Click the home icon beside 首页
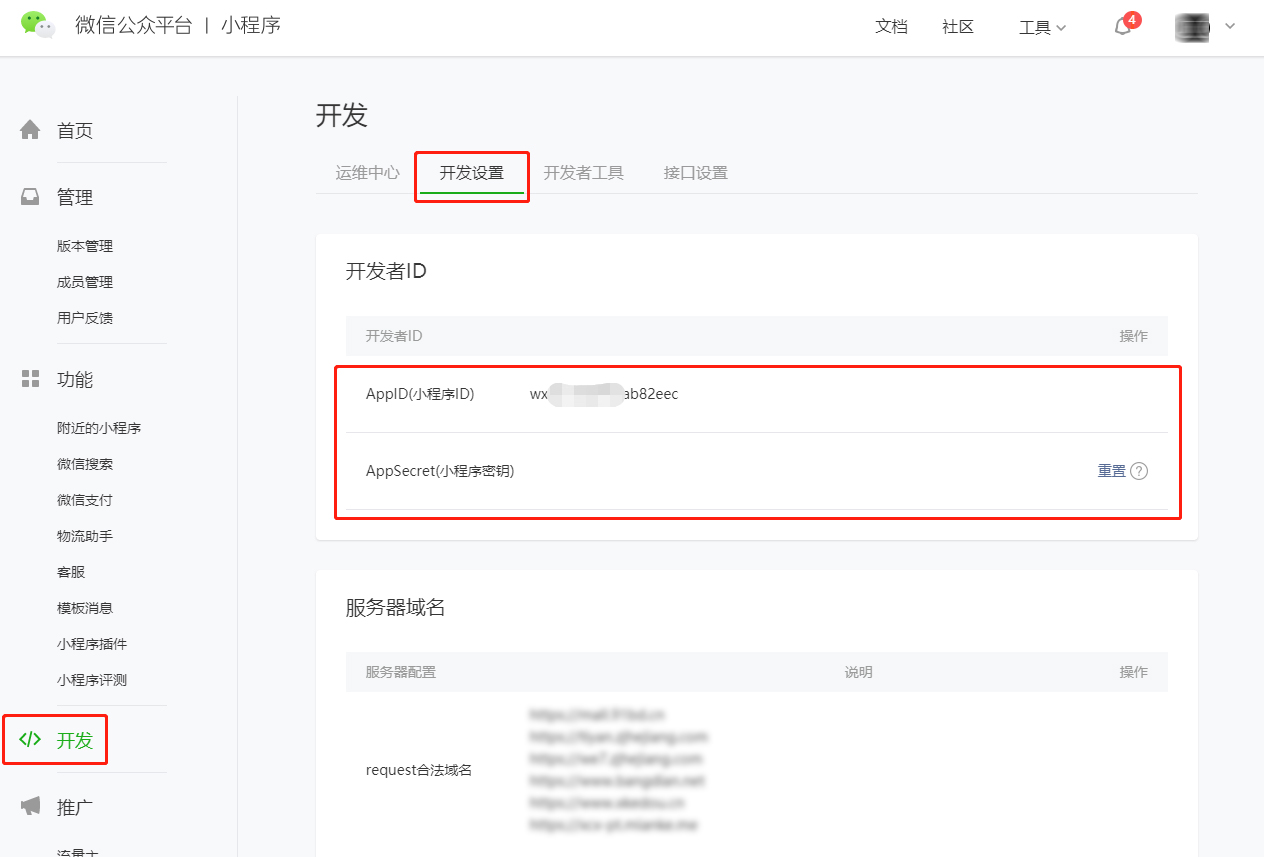This screenshot has height=857, width=1264. pos(31,130)
